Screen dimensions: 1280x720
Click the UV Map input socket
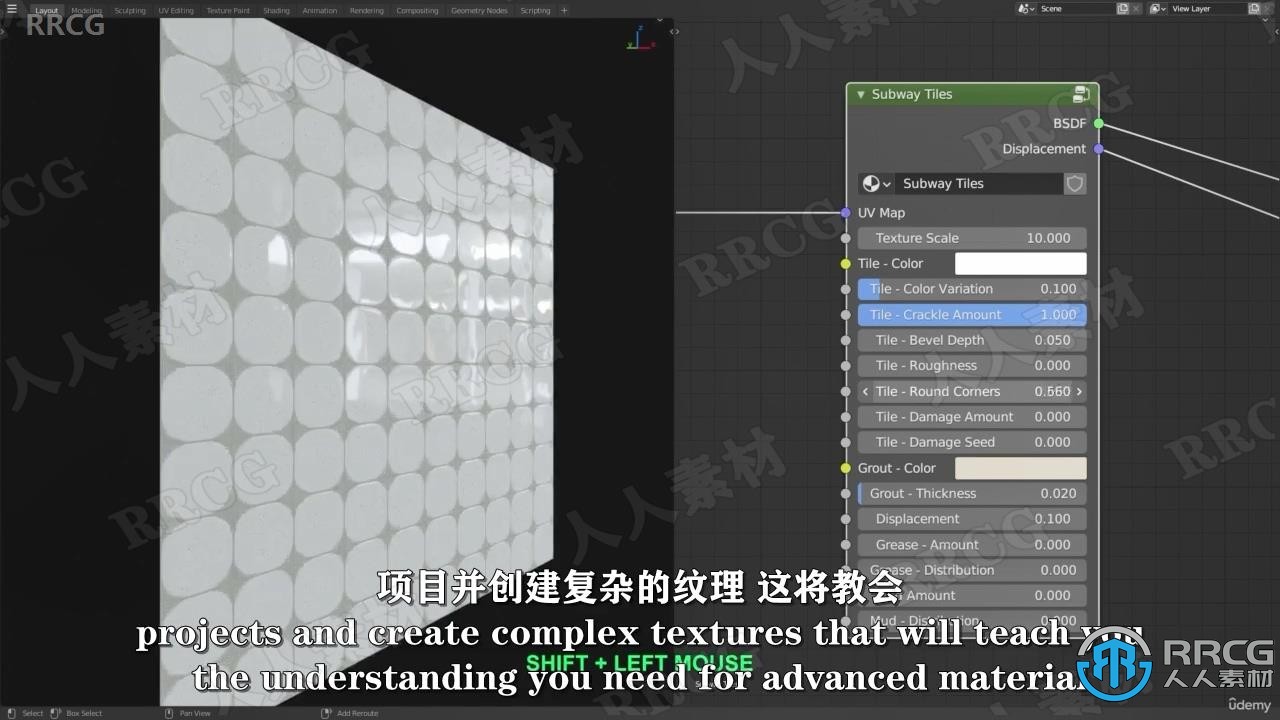point(846,213)
